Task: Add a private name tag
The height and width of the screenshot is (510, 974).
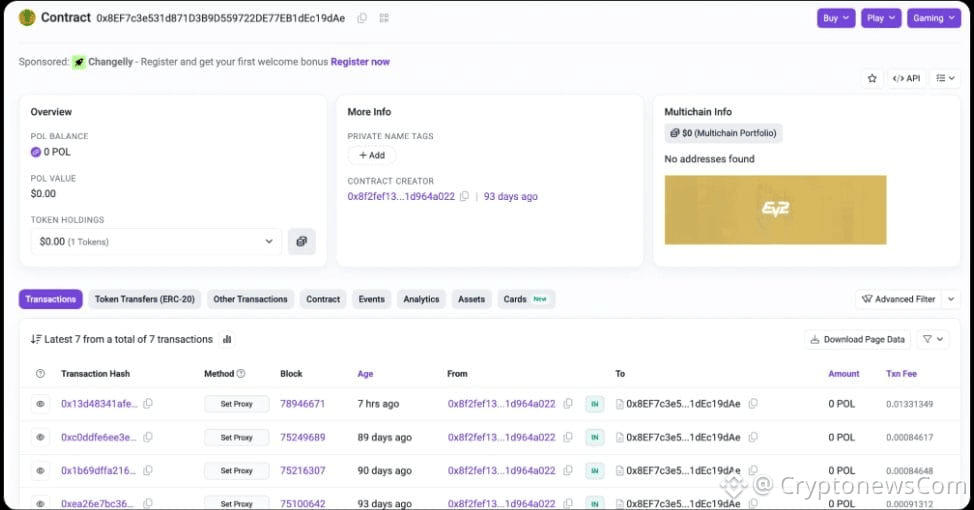Action: click(371, 156)
